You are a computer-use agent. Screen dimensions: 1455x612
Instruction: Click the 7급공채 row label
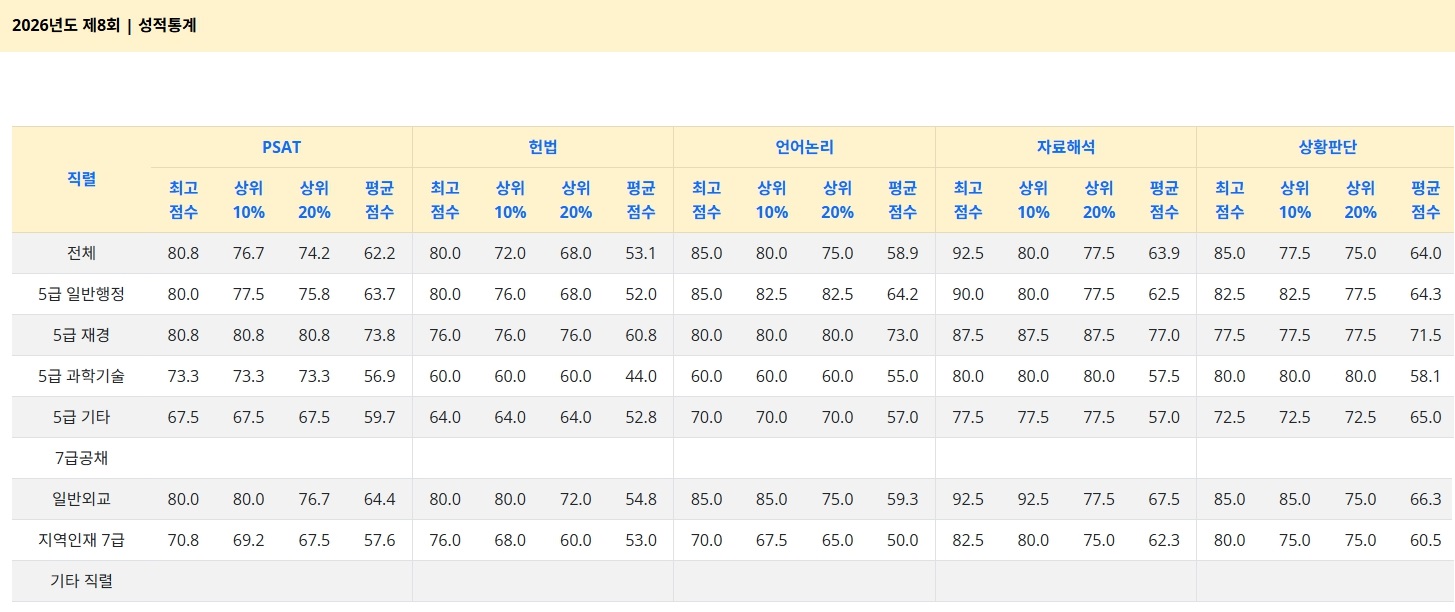pyautogui.click(x=81, y=458)
